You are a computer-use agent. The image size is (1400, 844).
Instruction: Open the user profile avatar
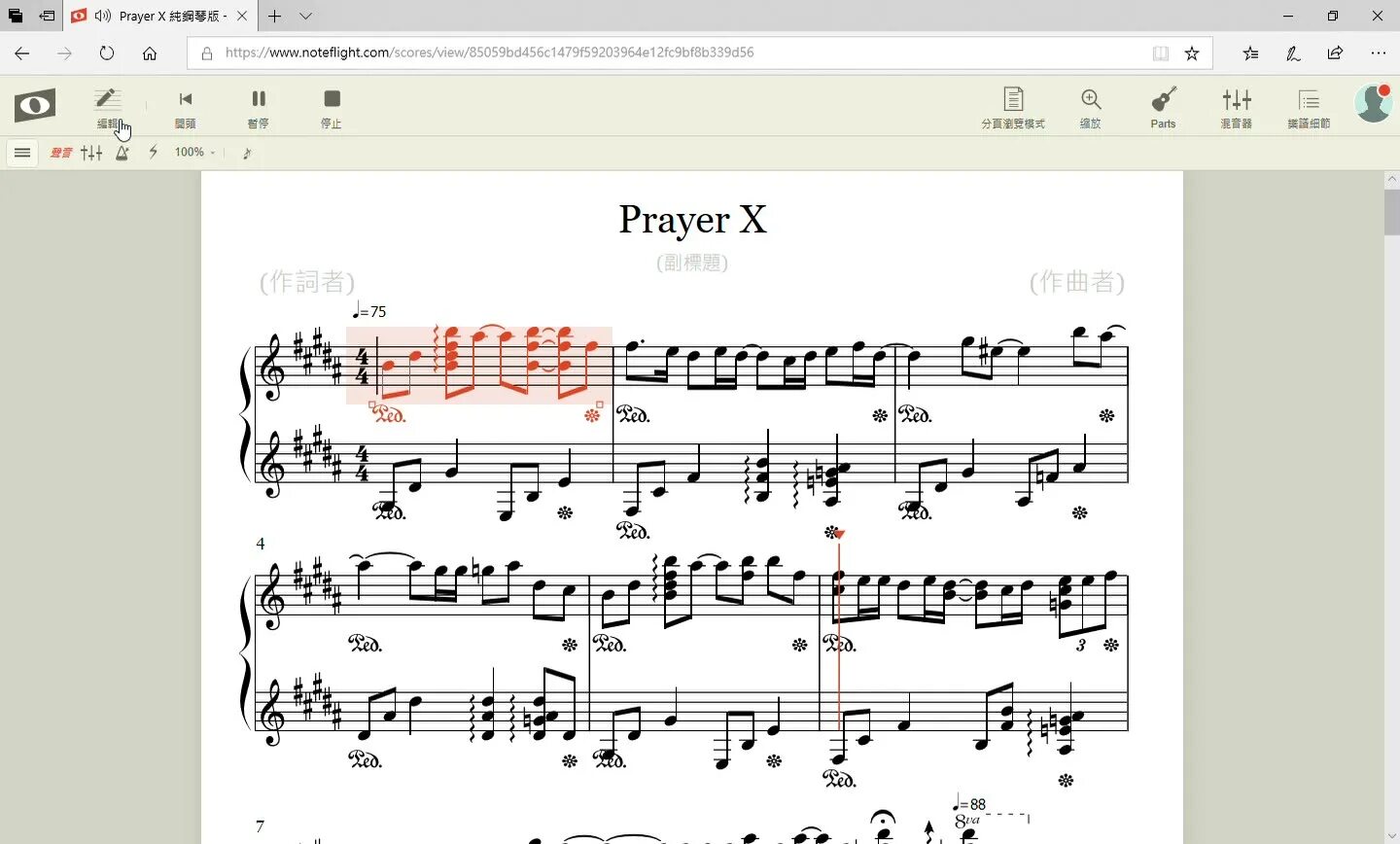pos(1373,103)
